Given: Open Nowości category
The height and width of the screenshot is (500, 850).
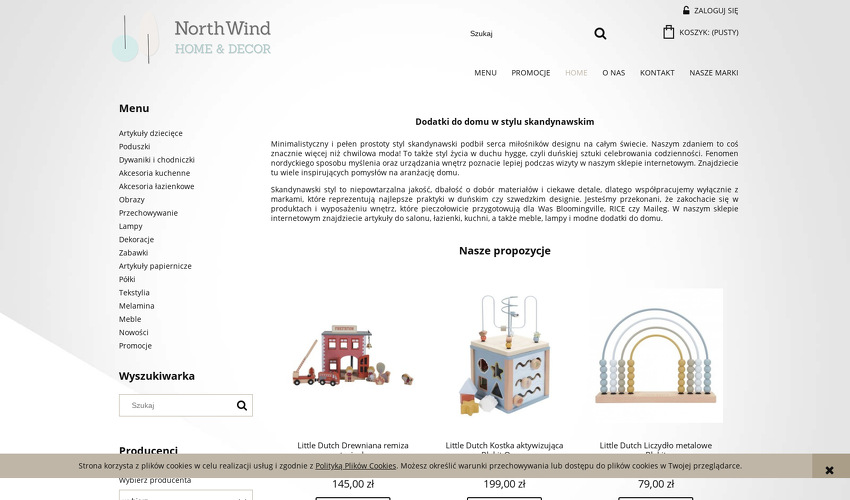Looking at the screenshot, I should click(133, 332).
